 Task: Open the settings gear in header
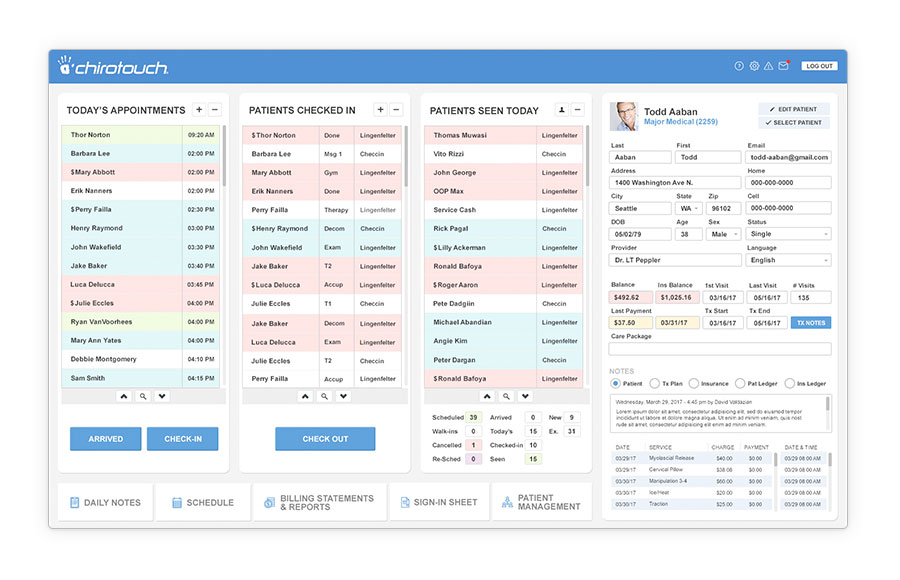pyautogui.click(x=754, y=66)
